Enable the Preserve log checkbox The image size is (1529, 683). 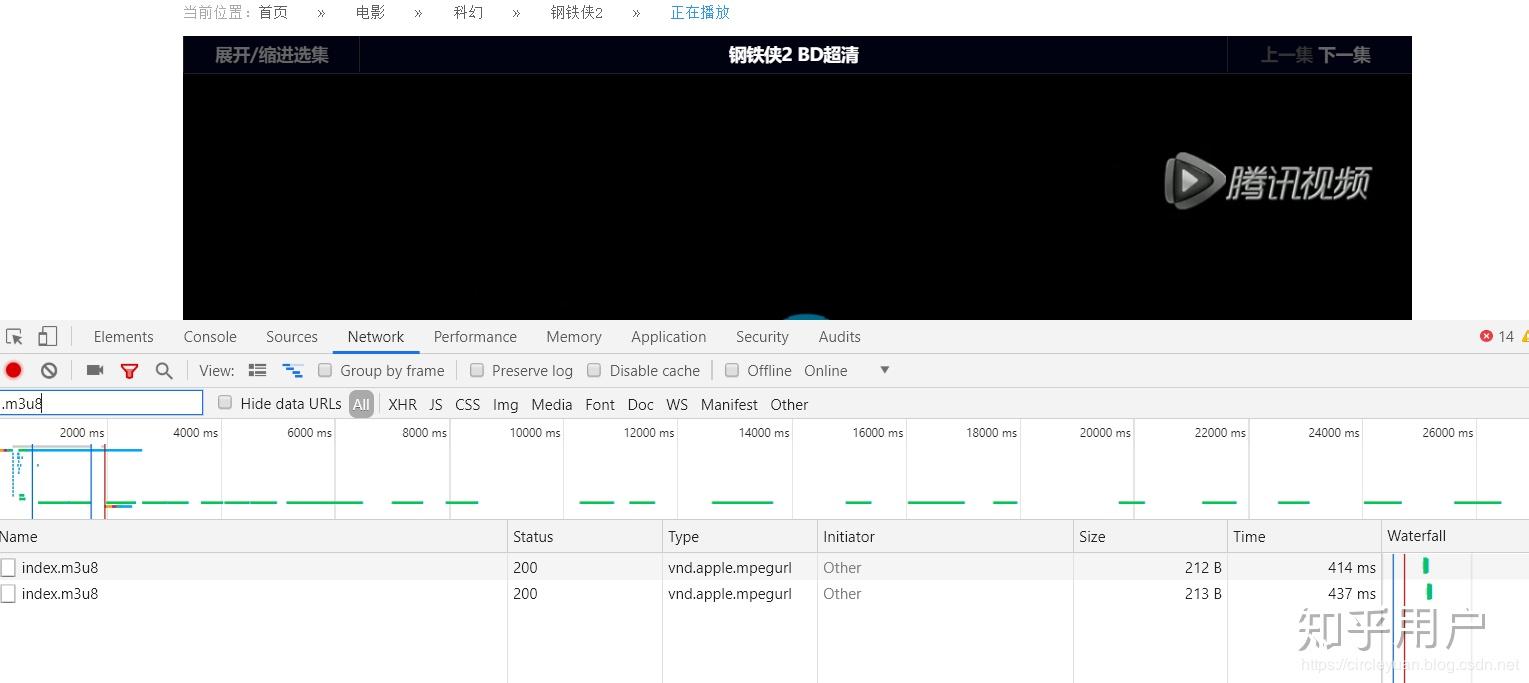(x=477, y=370)
